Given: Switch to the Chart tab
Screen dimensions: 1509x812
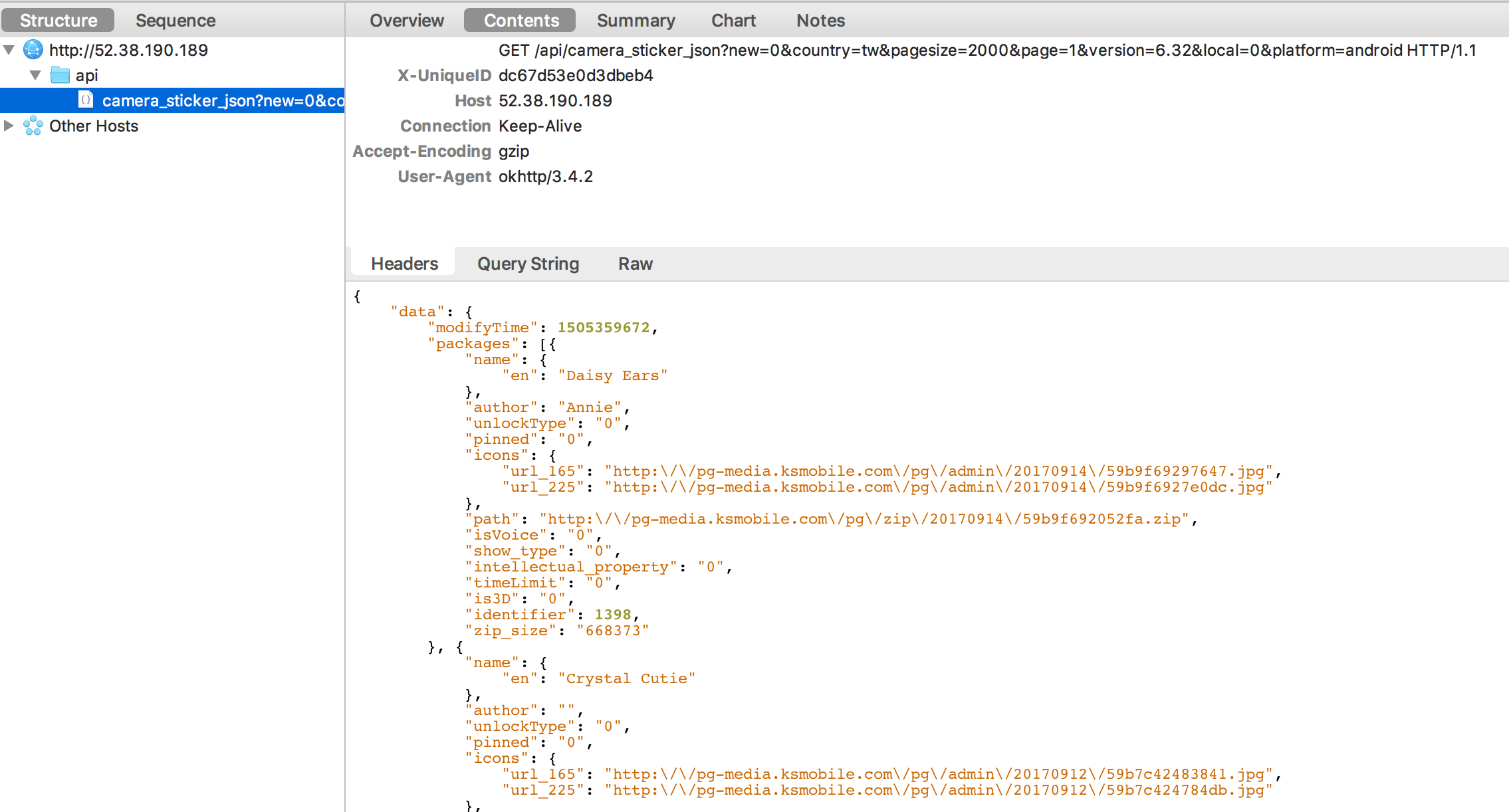Looking at the screenshot, I should point(733,21).
